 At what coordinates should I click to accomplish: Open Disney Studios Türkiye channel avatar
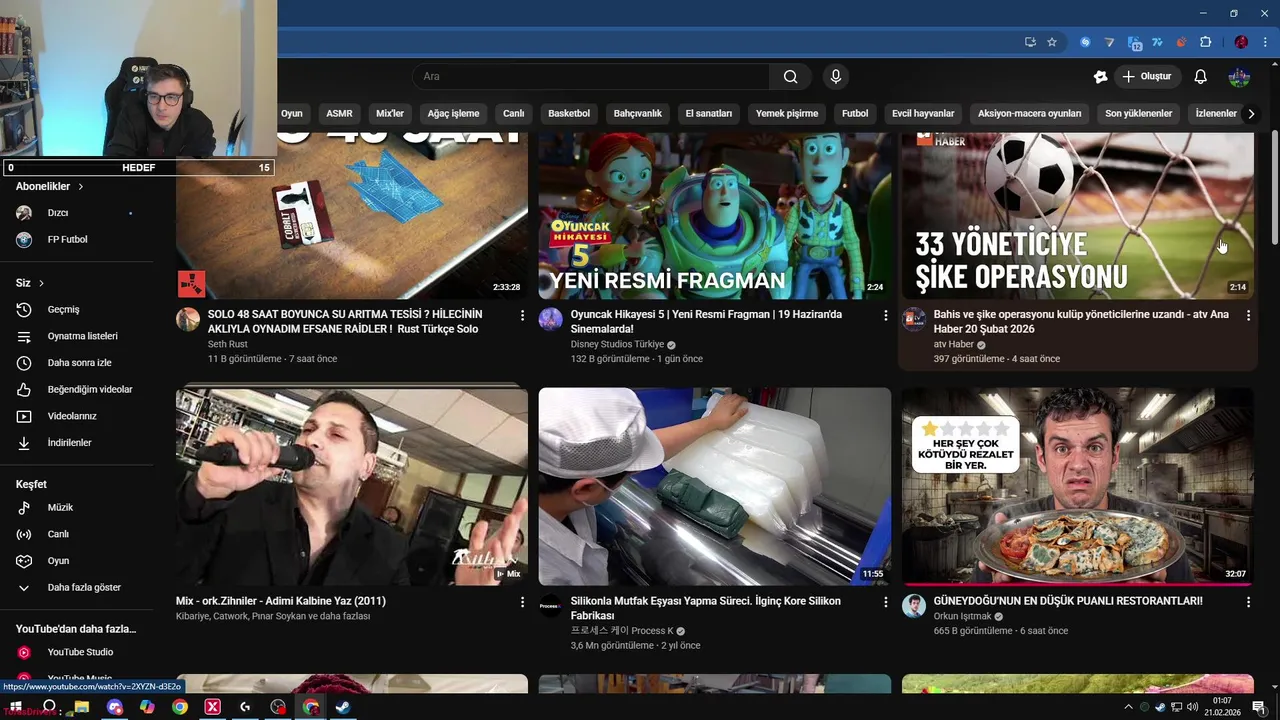(551, 319)
